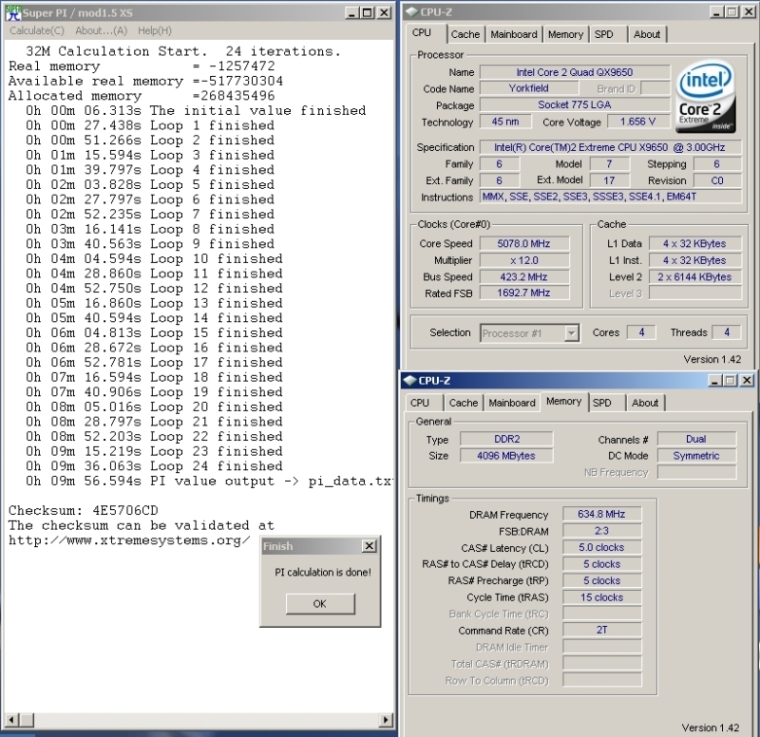Screen dimensions: 760x737
Task: Click the Core Speed value 5078.0 MHz
Action: [524, 244]
